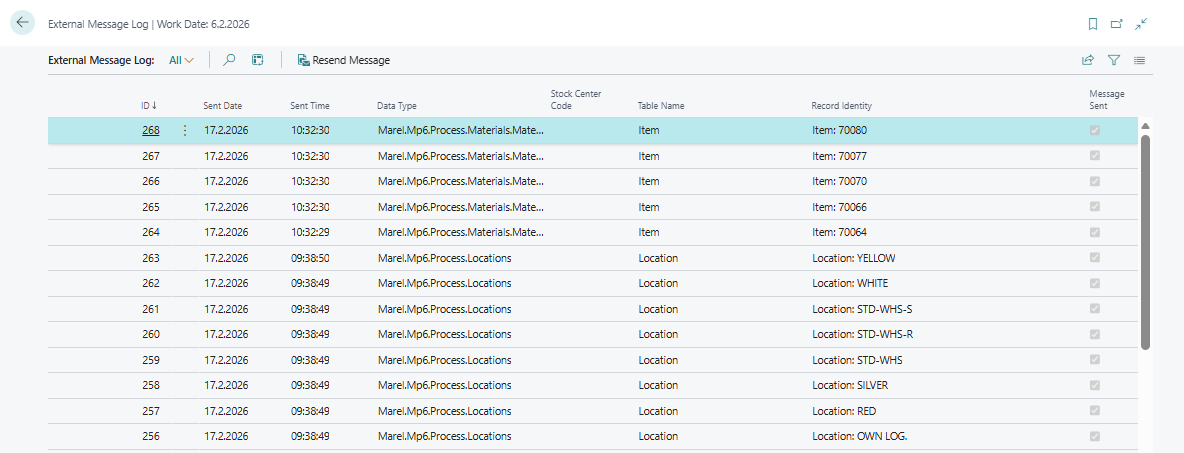Click the share icon in toolbar
Image resolution: width=1184 pixels, height=453 pixels.
click(x=1088, y=60)
